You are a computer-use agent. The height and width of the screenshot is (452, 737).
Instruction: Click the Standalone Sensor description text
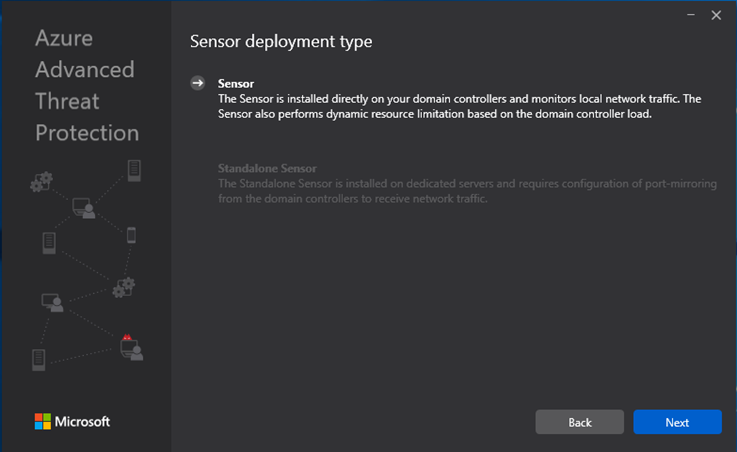click(x=467, y=191)
